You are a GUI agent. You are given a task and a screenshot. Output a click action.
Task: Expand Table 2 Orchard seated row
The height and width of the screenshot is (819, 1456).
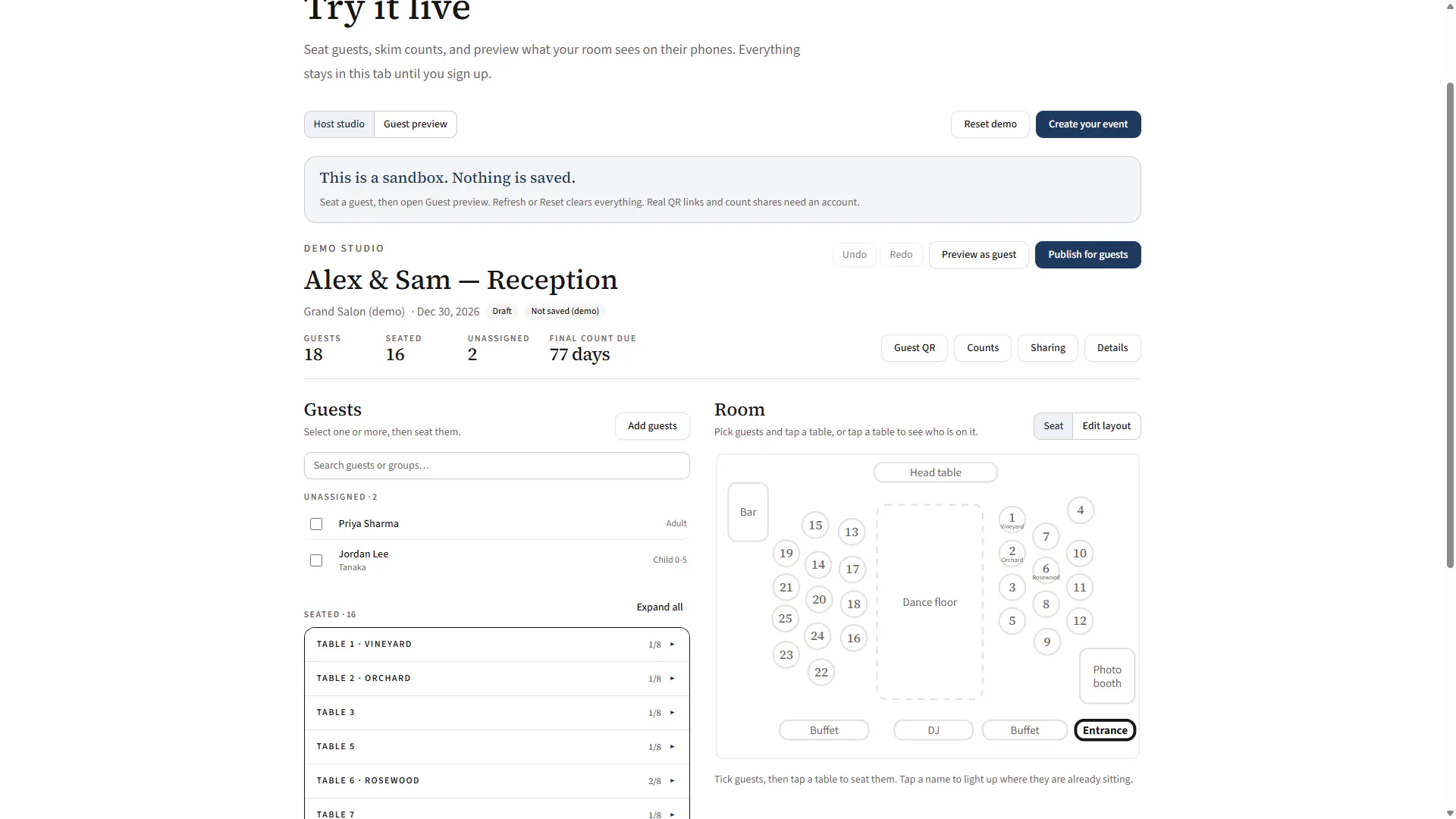(x=497, y=679)
